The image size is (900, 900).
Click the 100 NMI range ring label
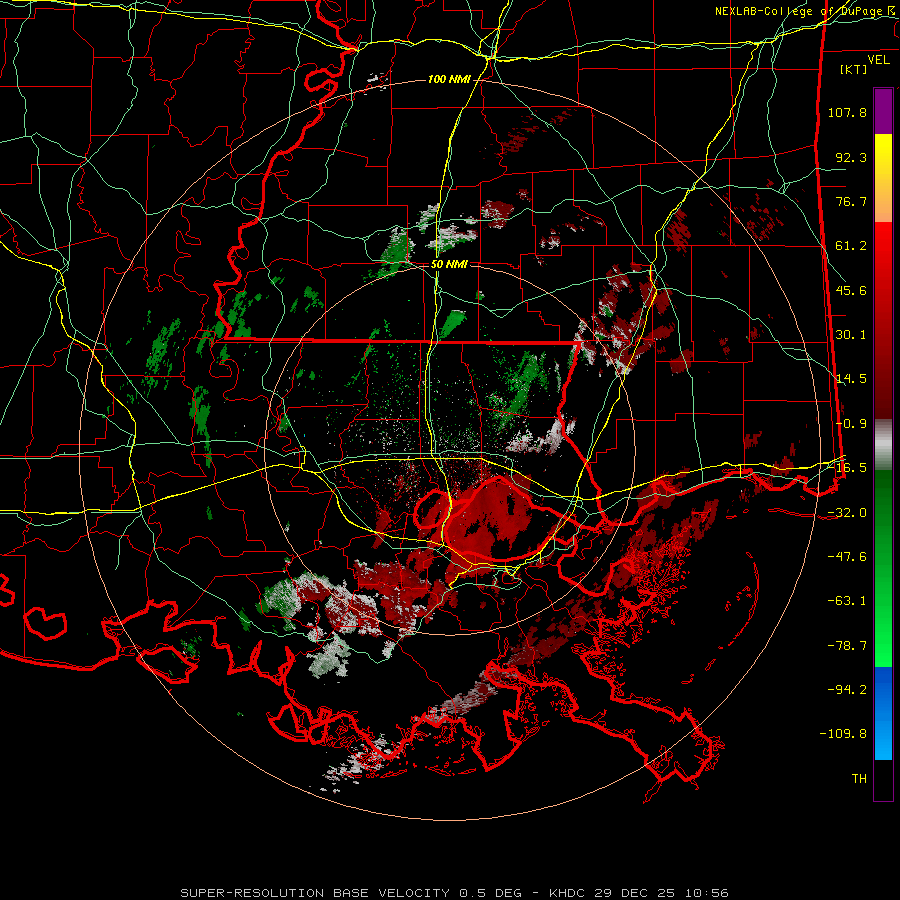pos(449,79)
